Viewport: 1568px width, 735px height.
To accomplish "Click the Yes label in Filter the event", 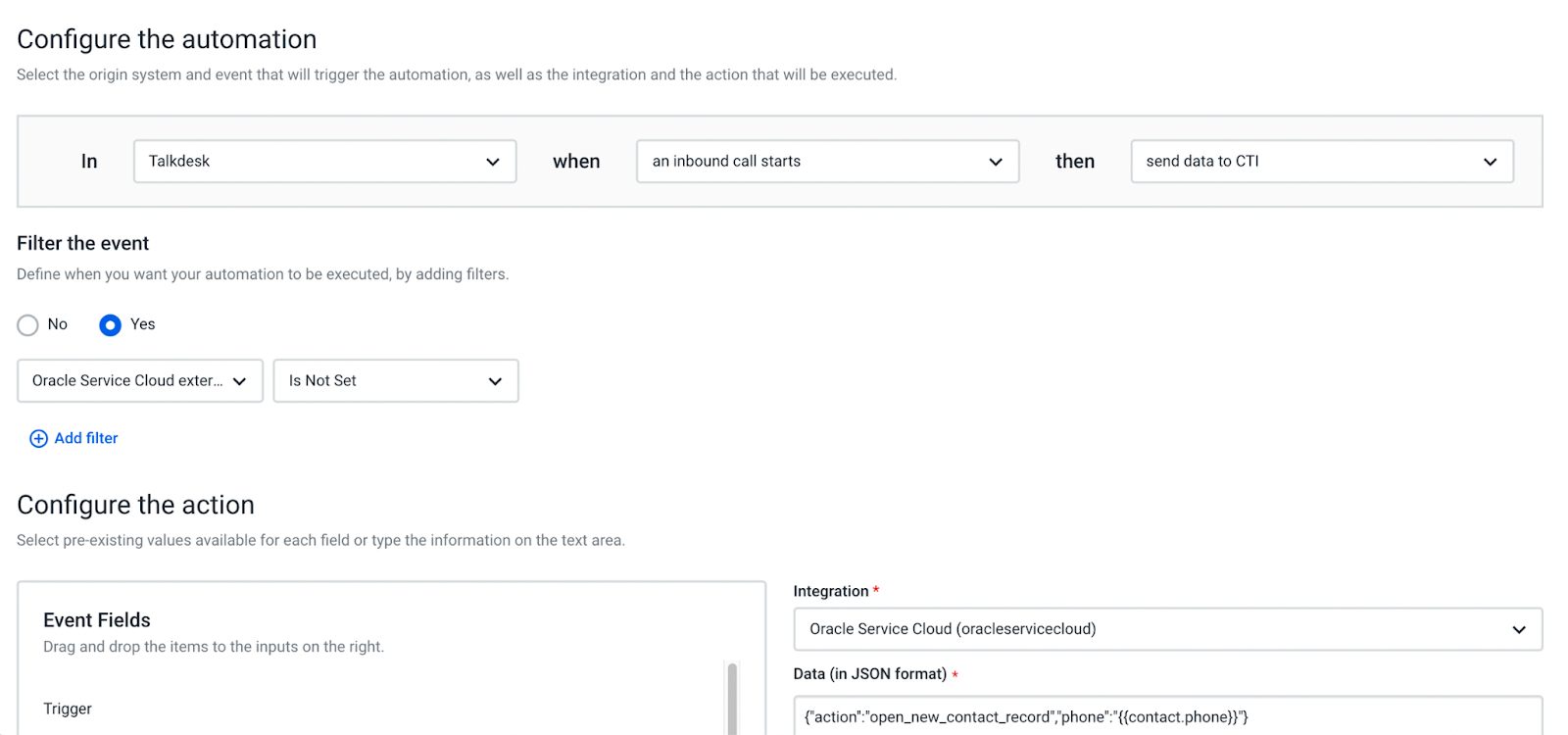I will [x=143, y=324].
